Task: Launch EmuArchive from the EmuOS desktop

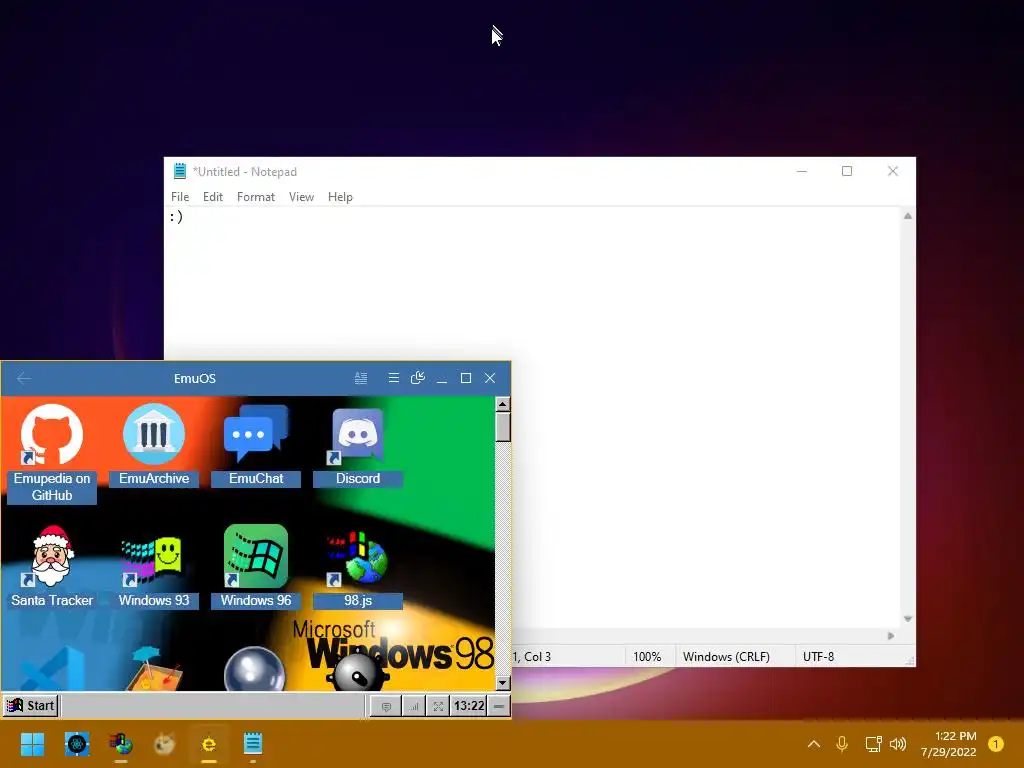Action: point(153,445)
